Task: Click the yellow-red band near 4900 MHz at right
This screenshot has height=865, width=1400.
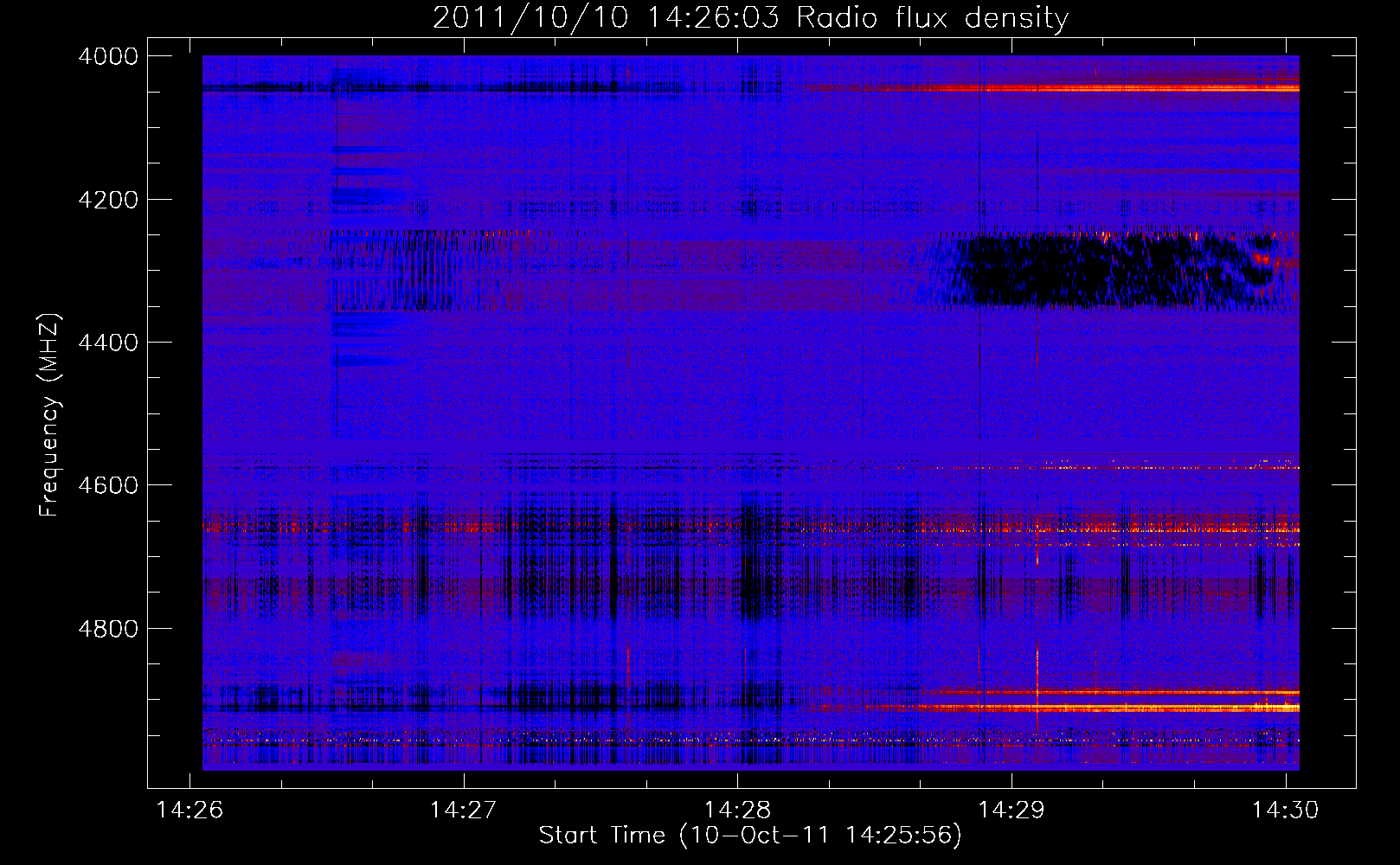Action: tap(1116, 708)
